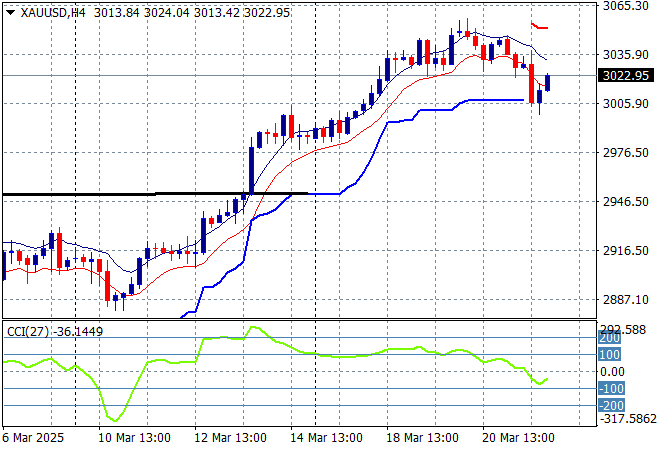Click the current price label 3022.95
The width and height of the screenshot is (660, 450).
pyautogui.click(x=626, y=76)
